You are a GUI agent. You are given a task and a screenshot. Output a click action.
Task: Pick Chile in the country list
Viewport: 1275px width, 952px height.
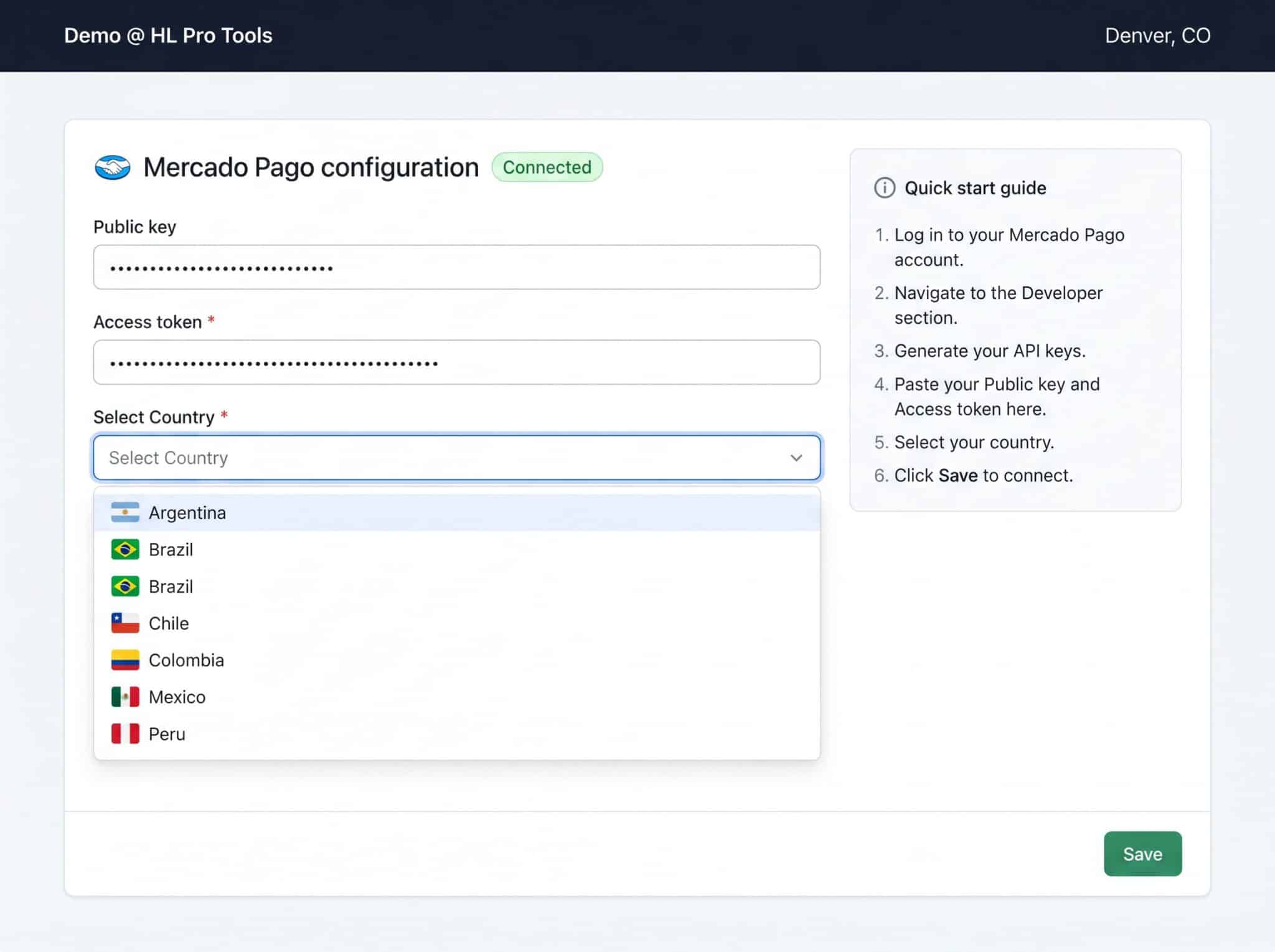click(x=456, y=623)
